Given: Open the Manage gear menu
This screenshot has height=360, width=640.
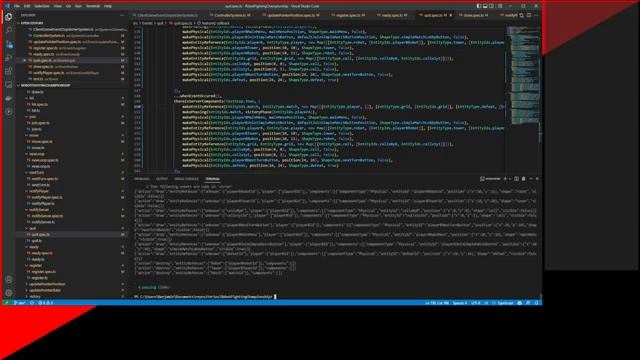Looking at the screenshot, I should point(9,293).
